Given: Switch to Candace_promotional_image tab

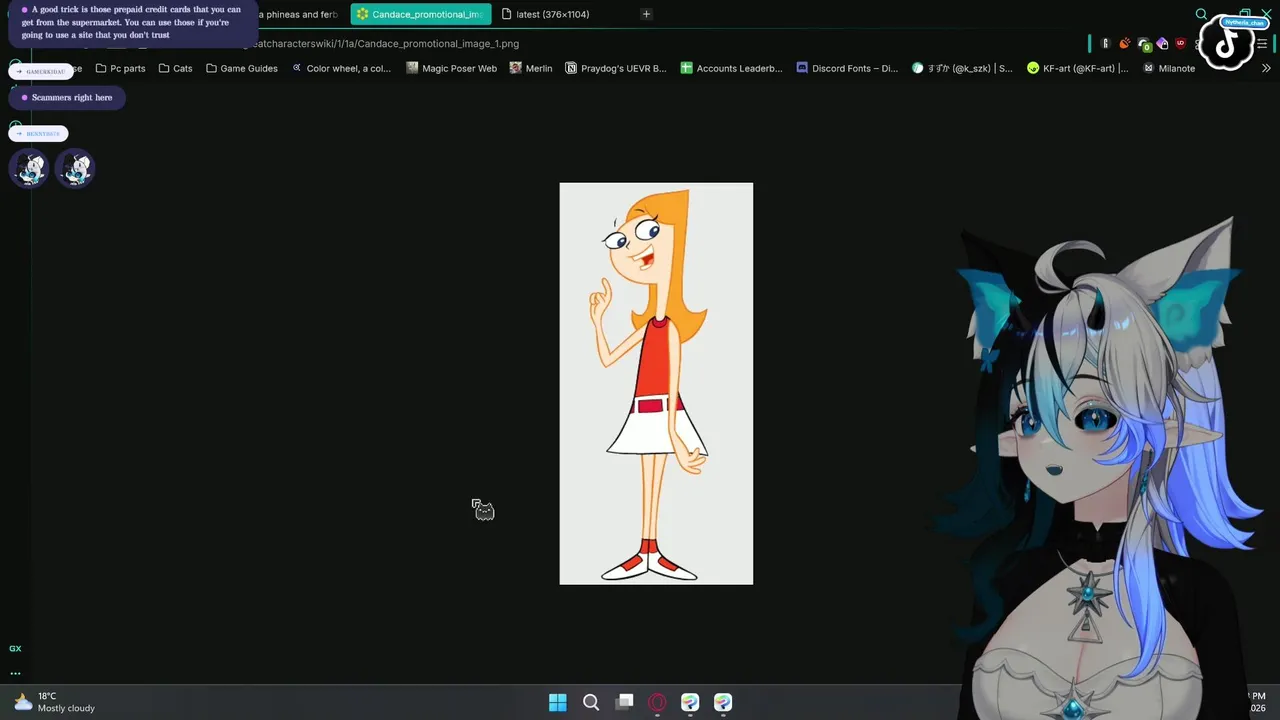Looking at the screenshot, I should pos(420,14).
